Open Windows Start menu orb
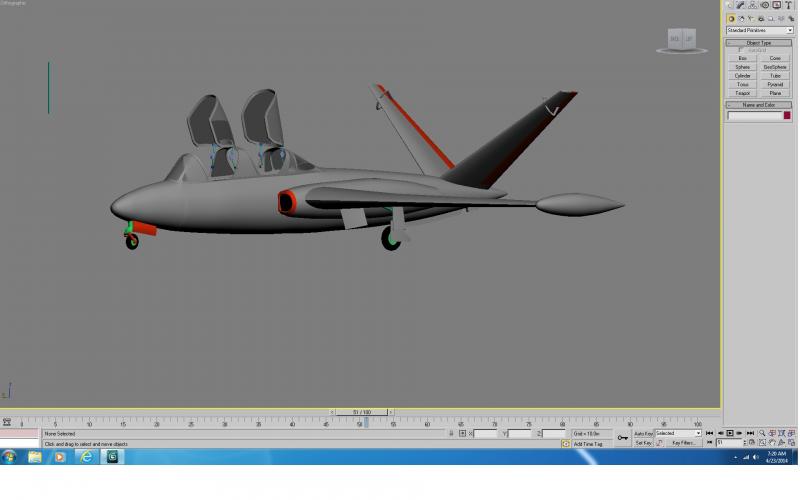Image resolution: width=800 pixels, height=500 pixels. point(8,457)
